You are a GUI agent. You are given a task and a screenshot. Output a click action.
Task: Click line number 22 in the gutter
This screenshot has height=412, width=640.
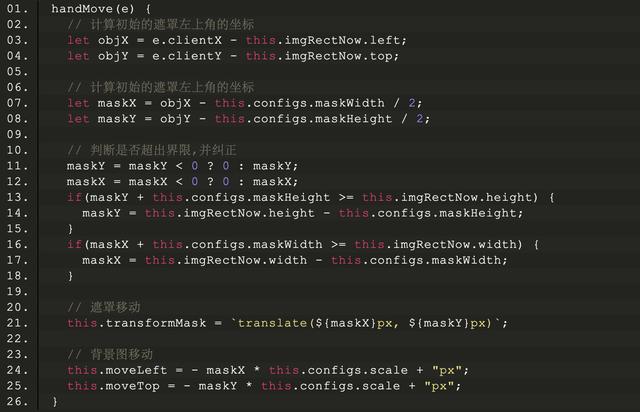coord(18,339)
